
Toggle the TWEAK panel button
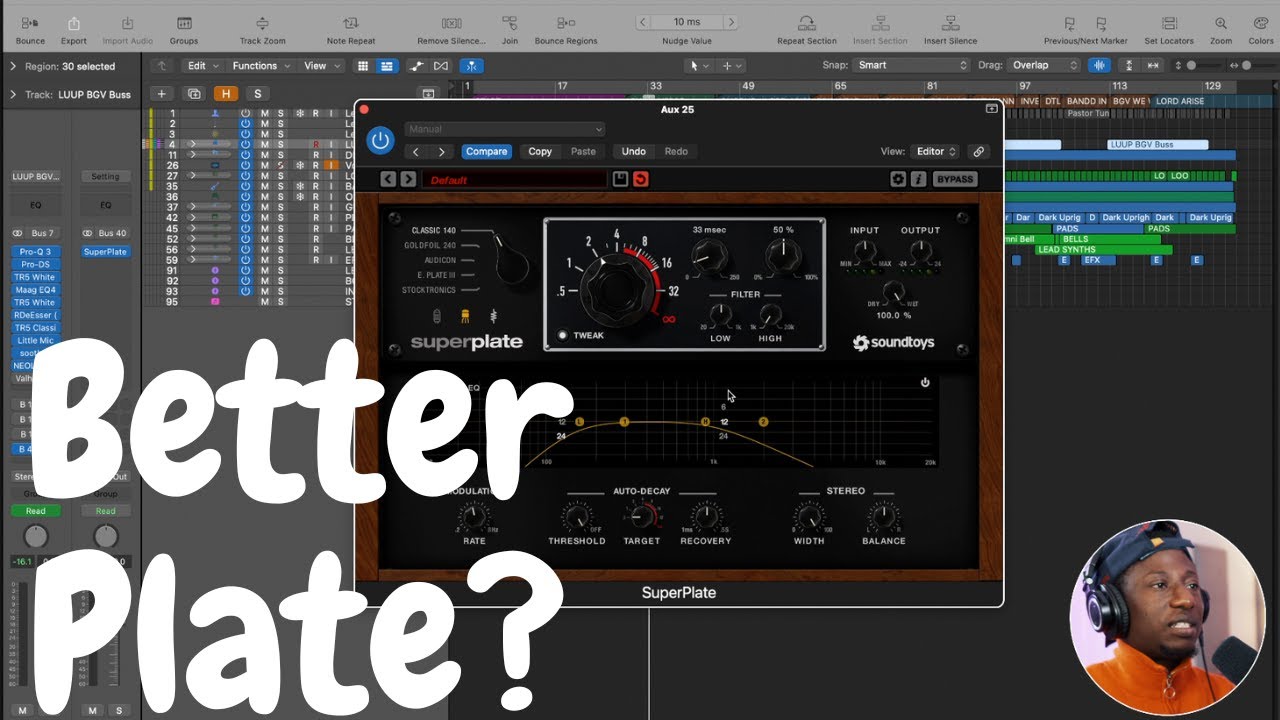564,335
